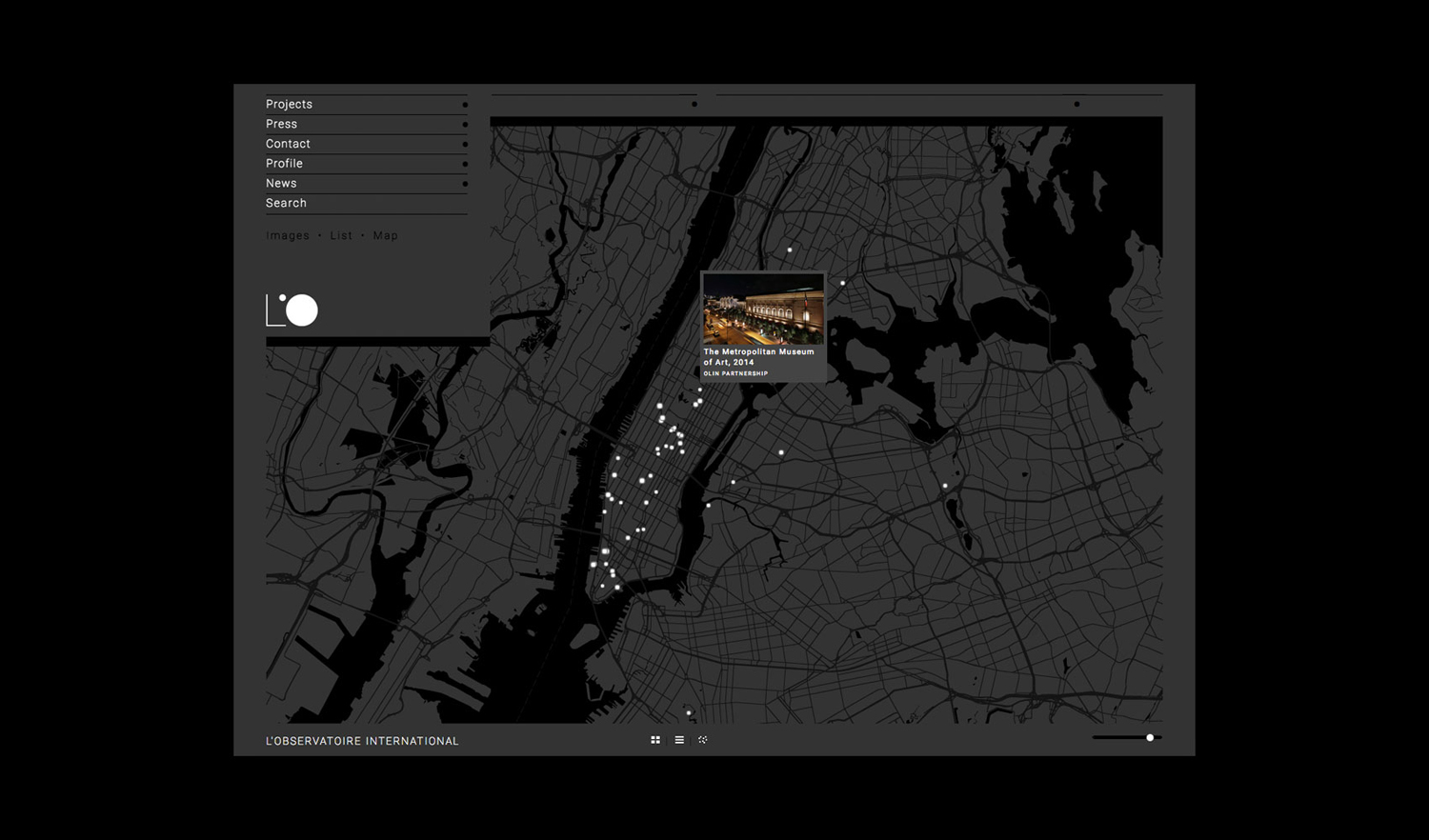Open the Projects menu item
The image size is (1429, 840).
367,105
